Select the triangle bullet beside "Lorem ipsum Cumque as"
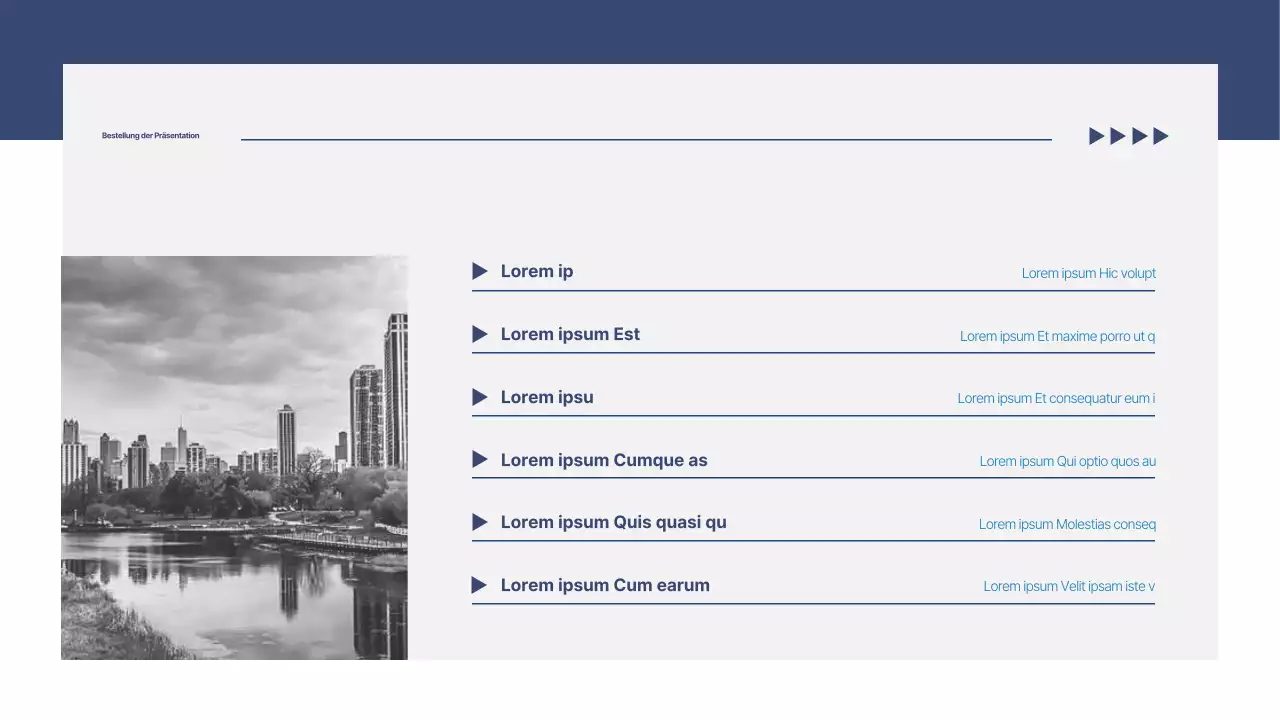This screenshot has height=720, width=1280. pyautogui.click(x=479, y=460)
